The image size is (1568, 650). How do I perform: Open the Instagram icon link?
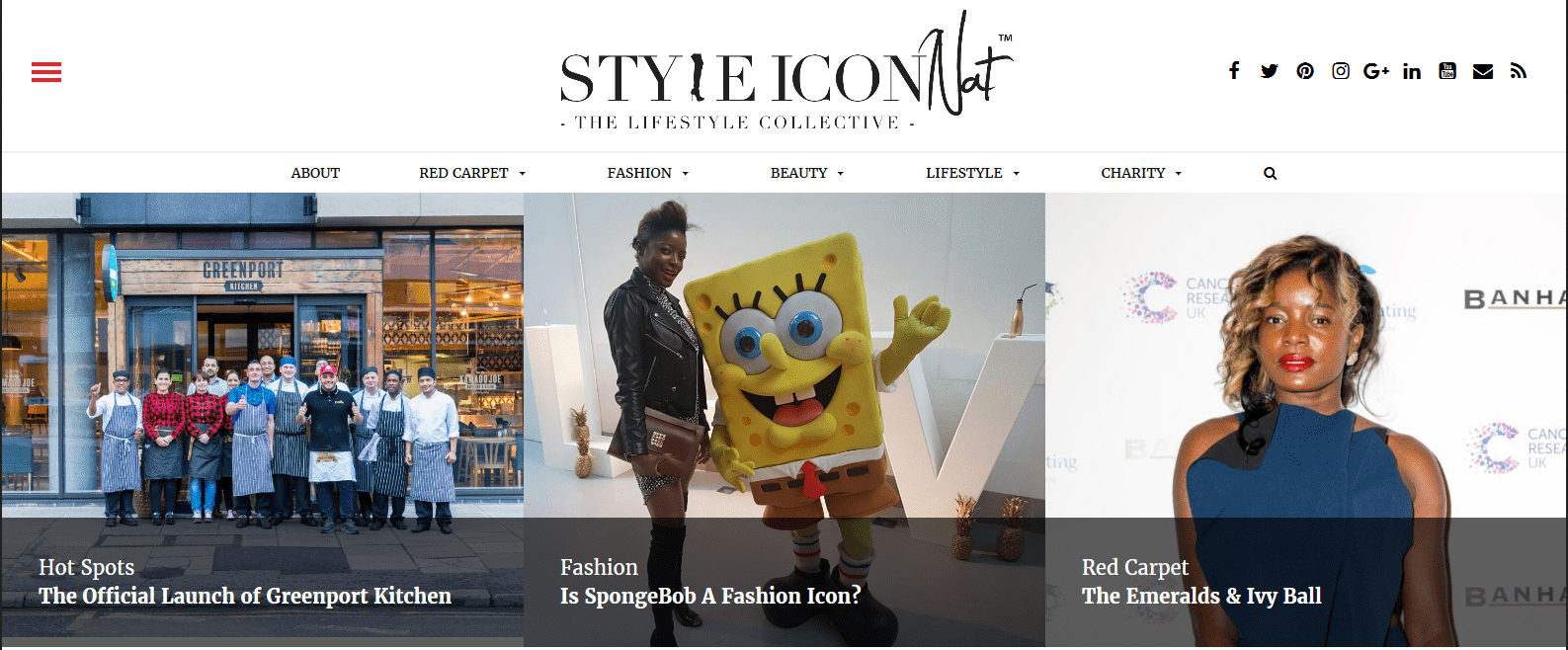tap(1341, 71)
